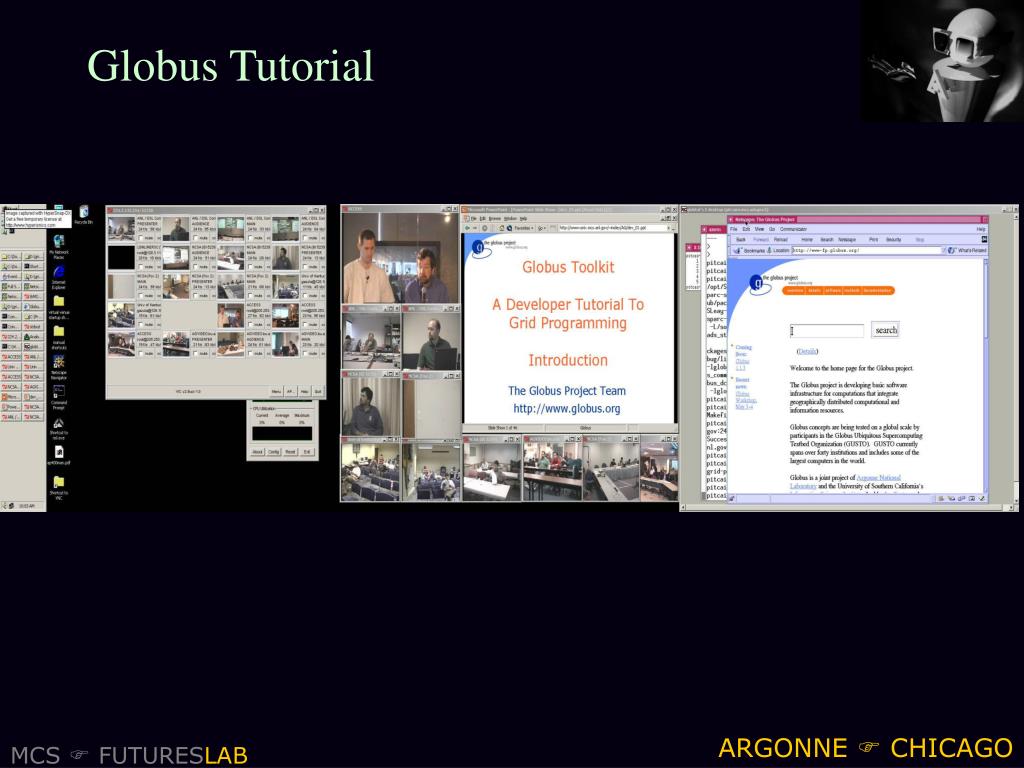Mute the ANL/DSL Conf PRESENTER stream
Viewport: 1024px width, 768px height.
[x=140, y=238]
